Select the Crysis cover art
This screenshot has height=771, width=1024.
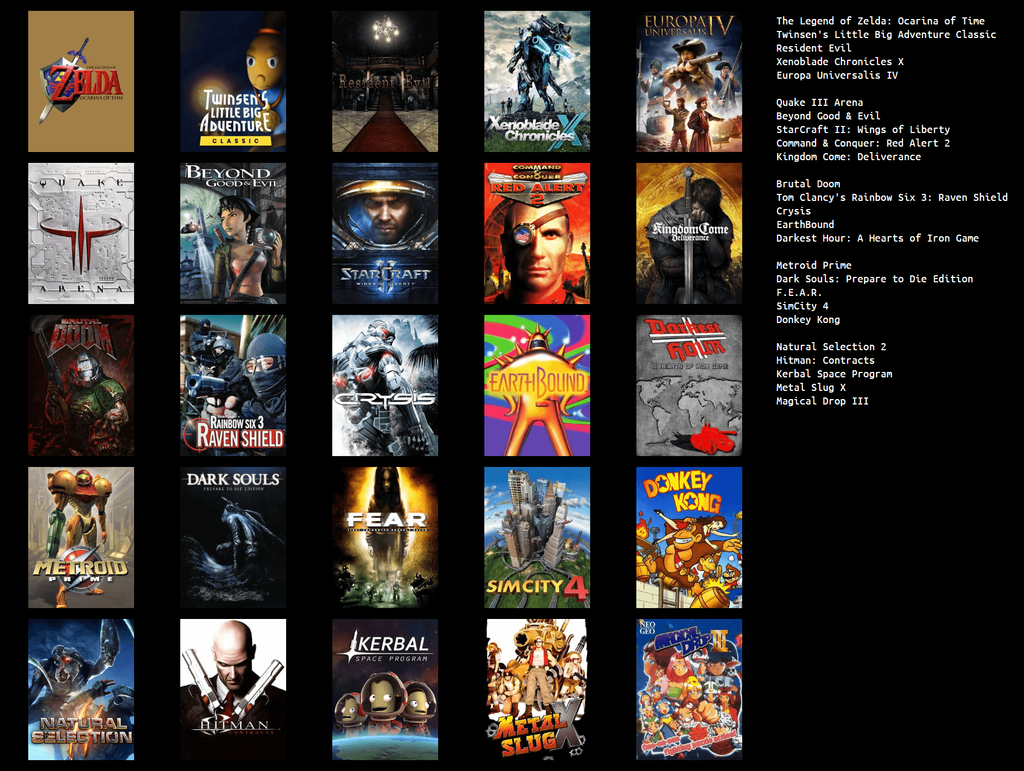[x=385, y=386]
